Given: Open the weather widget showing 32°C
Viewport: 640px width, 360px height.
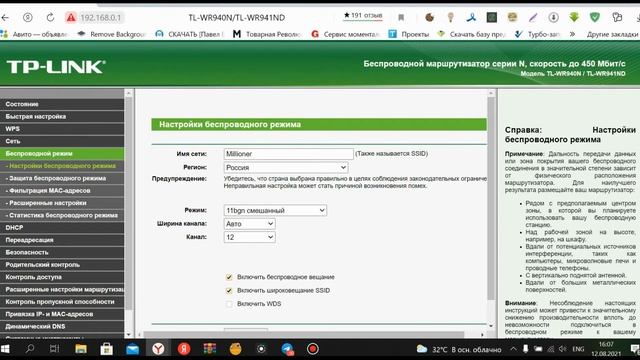Looking at the screenshot, I should (x=458, y=349).
